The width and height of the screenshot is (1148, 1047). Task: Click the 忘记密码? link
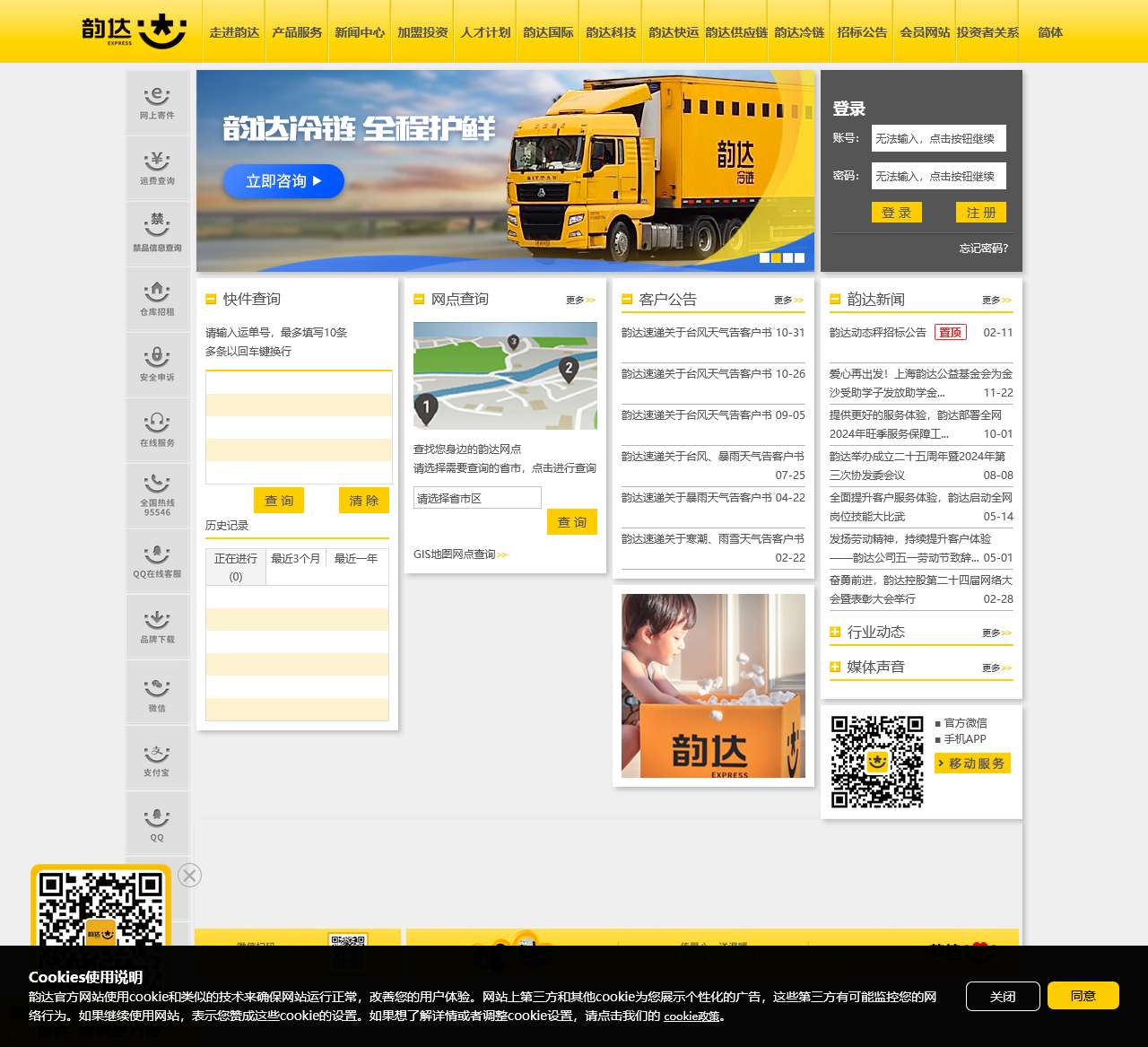(x=984, y=248)
